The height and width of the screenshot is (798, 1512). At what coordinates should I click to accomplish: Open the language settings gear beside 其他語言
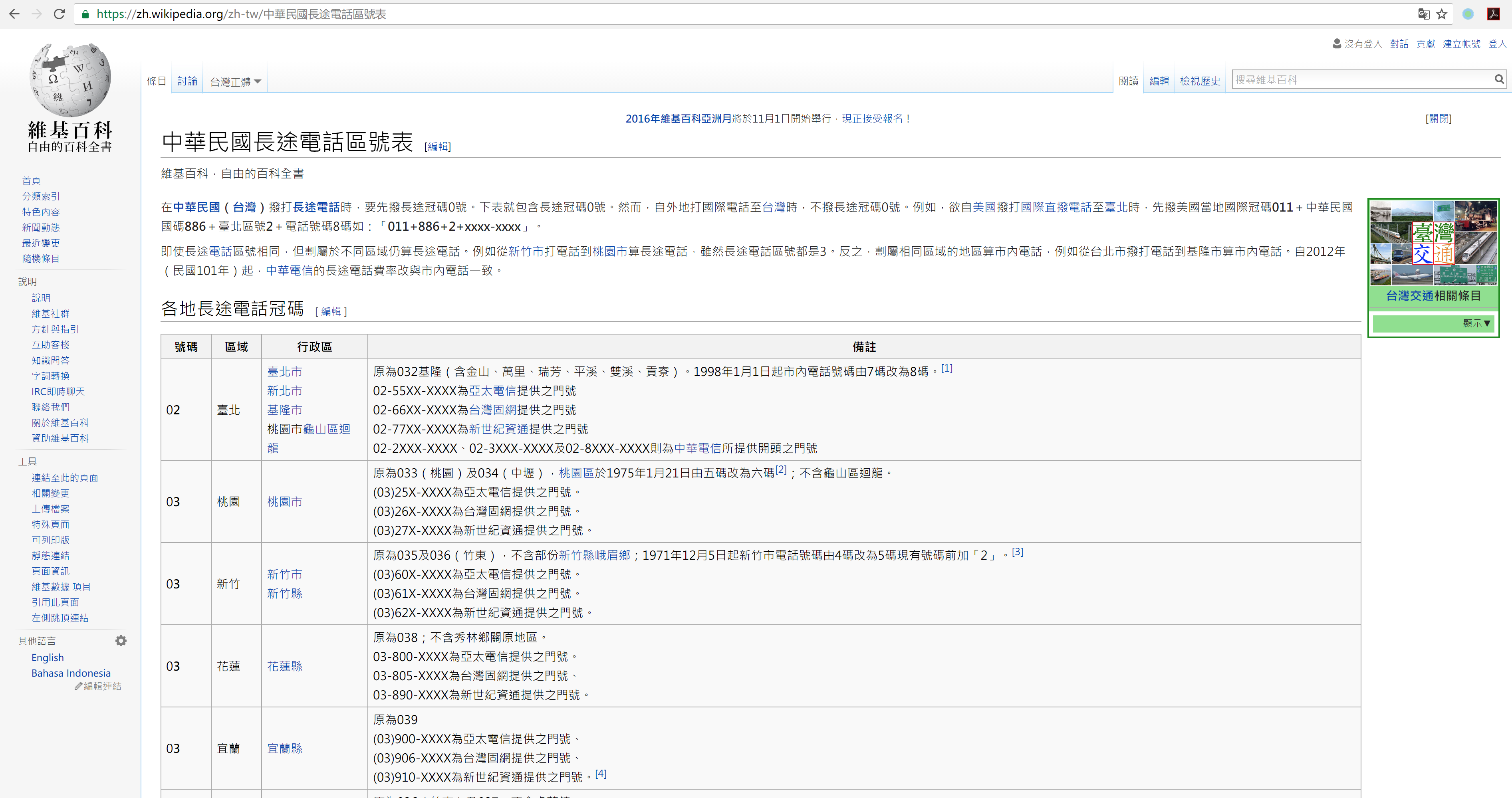[x=121, y=640]
